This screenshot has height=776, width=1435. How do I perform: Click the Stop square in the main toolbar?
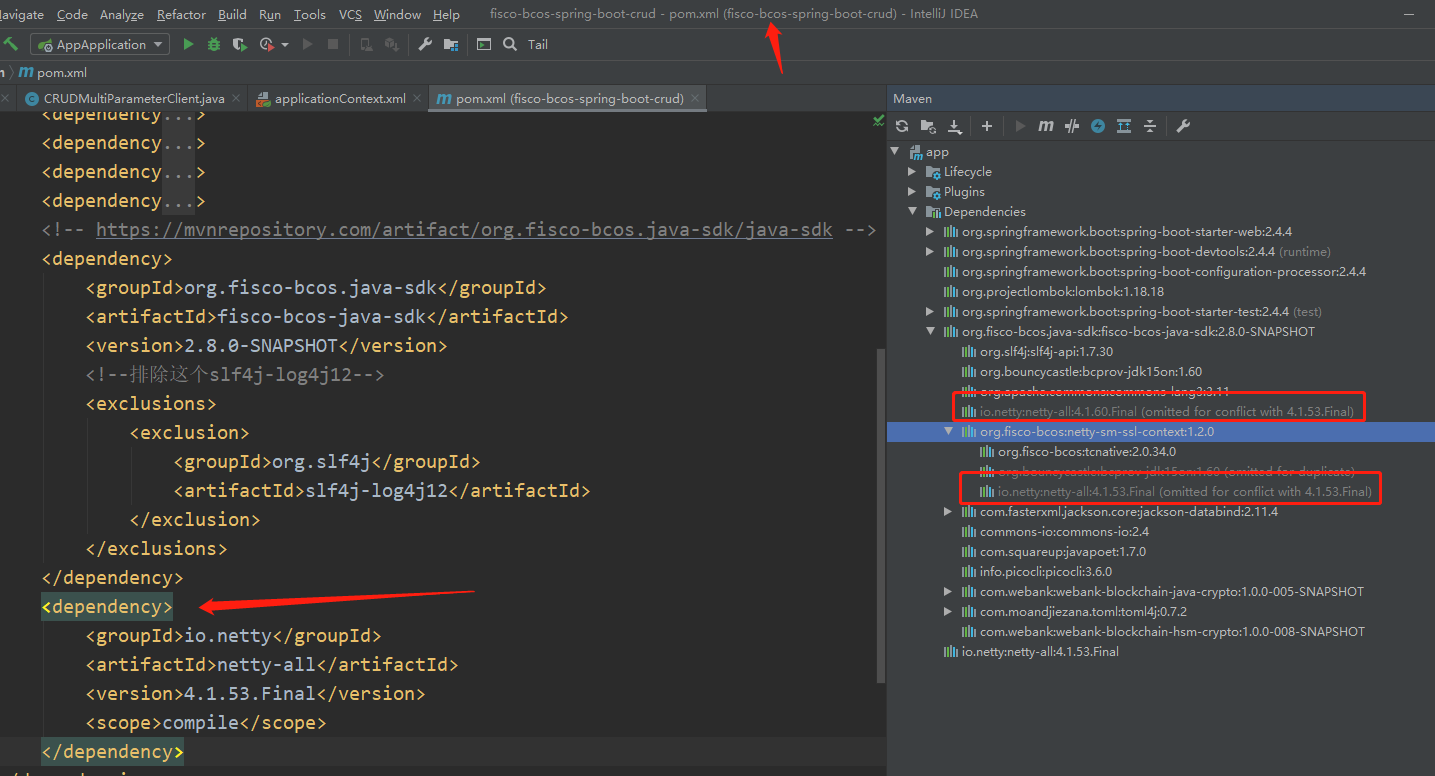[333, 44]
